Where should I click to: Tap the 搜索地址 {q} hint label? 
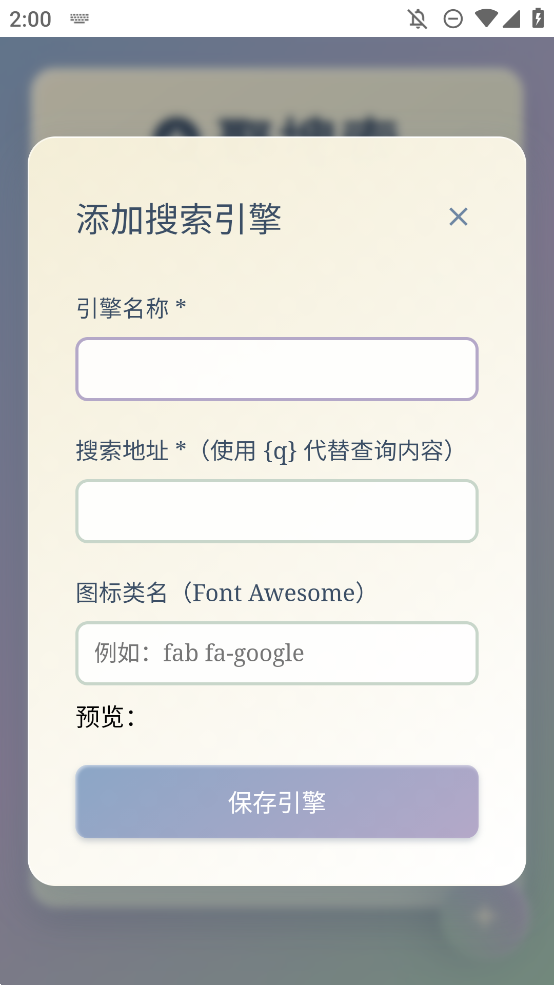pos(264,450)
